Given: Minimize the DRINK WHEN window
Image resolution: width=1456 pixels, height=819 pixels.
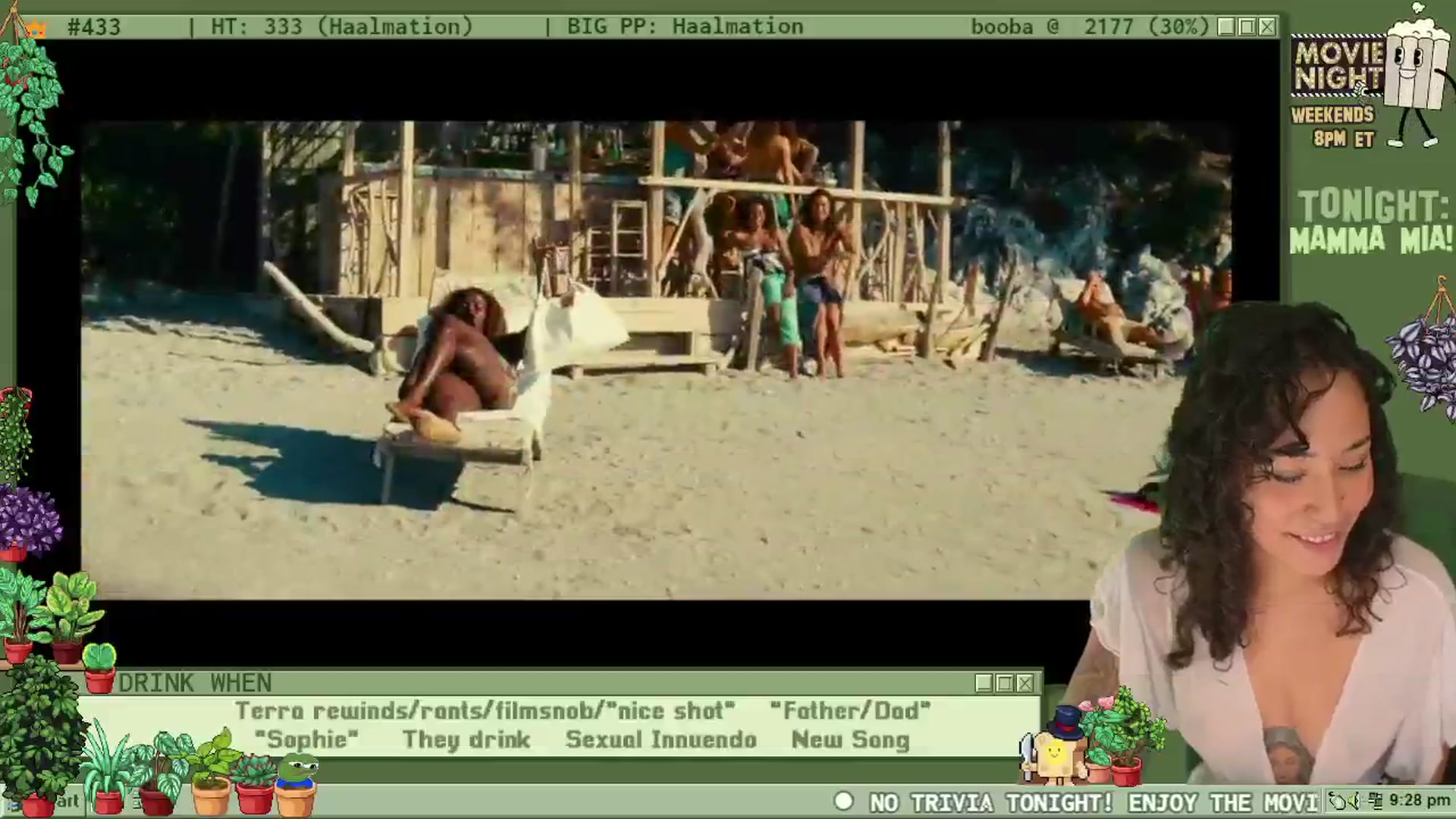Looking at the screenshot, I should point(984,683).
